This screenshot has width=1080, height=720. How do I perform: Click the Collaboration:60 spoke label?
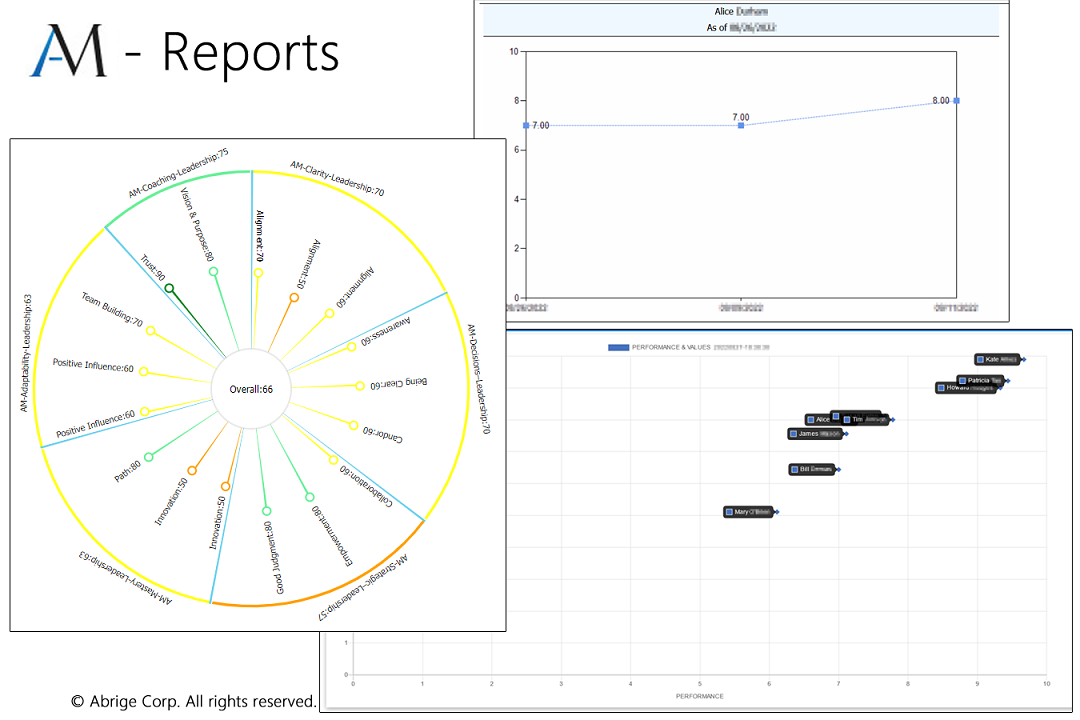tap(366, 486)
